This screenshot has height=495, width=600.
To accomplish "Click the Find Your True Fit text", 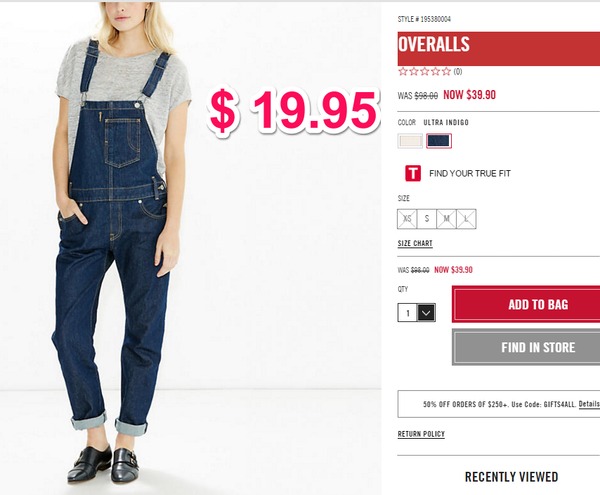I will click(470, 174).
